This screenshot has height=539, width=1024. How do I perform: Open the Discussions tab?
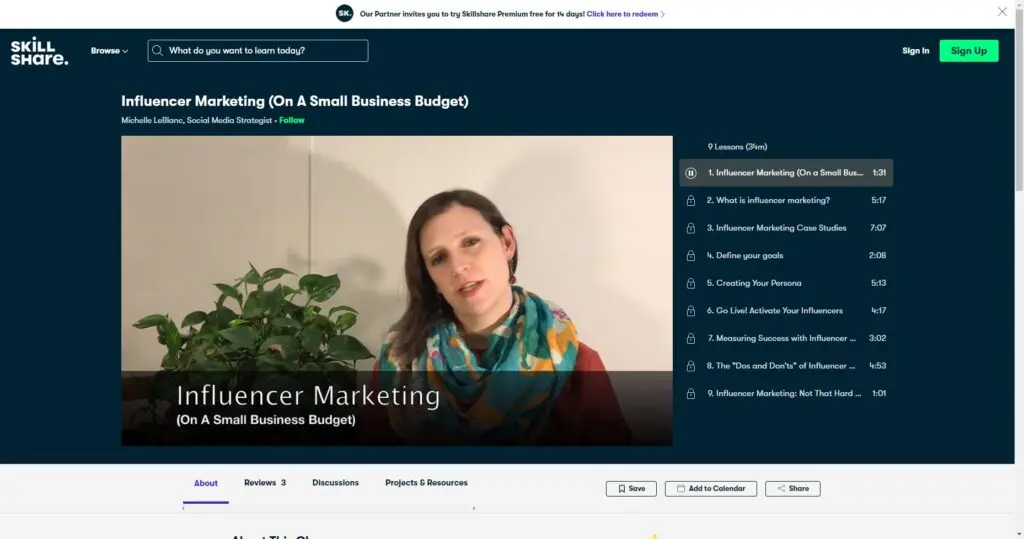click(x=335, y=483)
